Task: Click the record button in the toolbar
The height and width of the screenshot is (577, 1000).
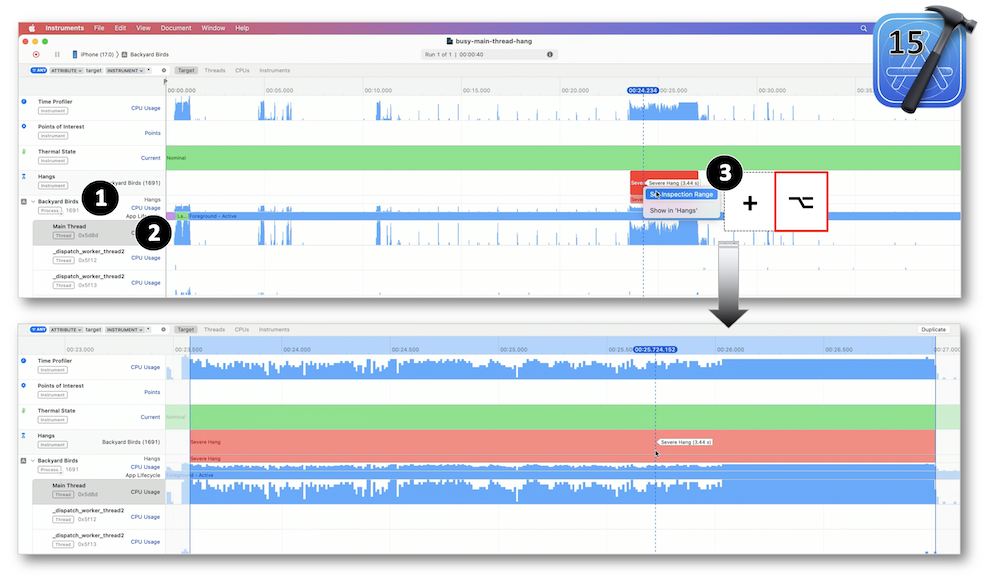Action: pyautogui.click(x=36, y=55)
